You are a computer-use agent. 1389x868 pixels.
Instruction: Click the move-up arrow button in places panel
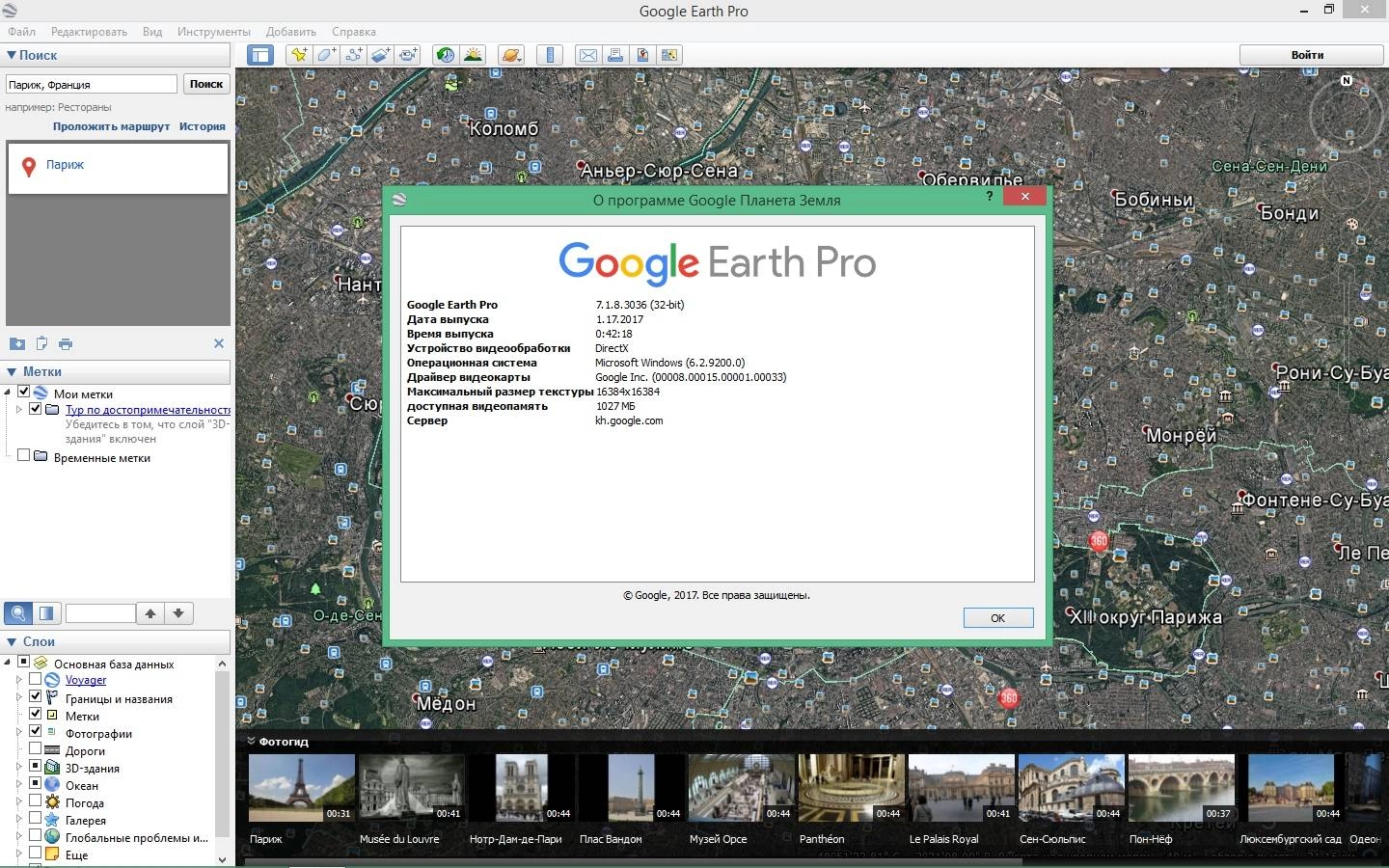[150, 613]
